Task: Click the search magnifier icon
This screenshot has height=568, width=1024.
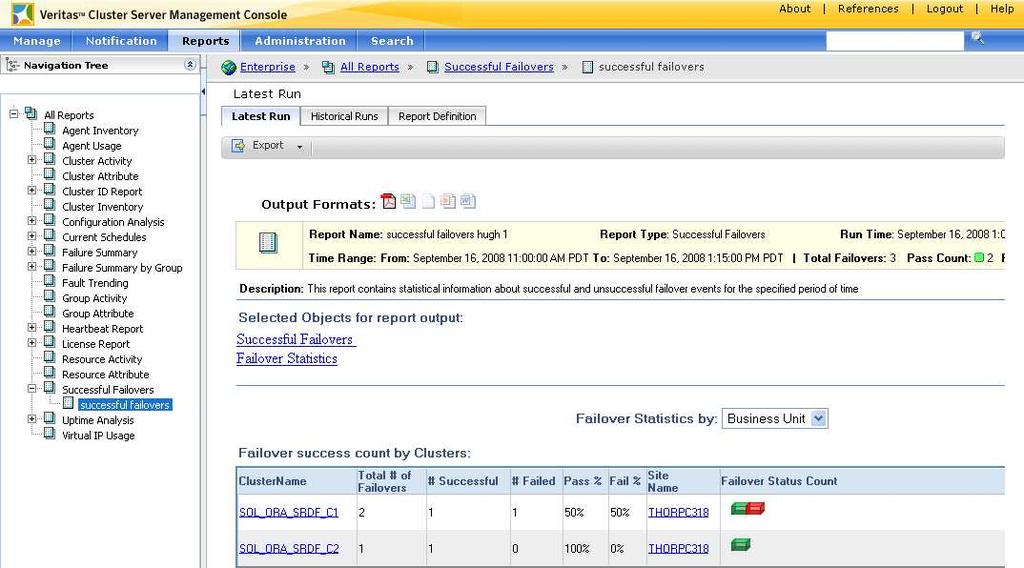Action: tap(977, 38)
